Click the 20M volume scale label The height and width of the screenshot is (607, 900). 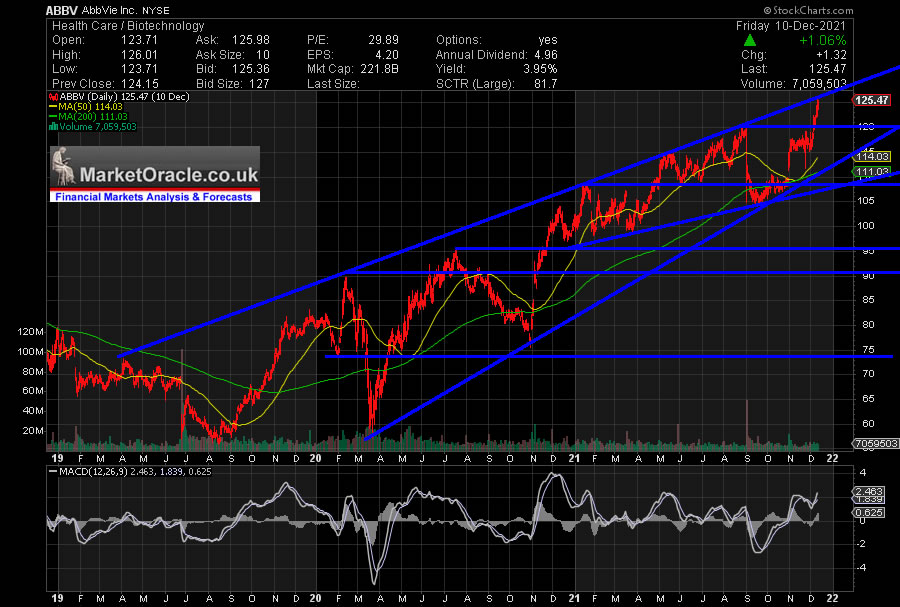point(33,430)
